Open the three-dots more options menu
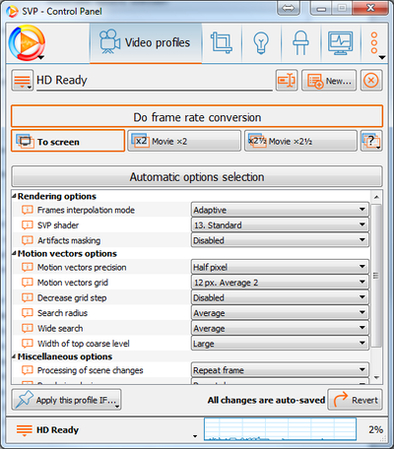Image resolution: width=394 pixels, height=449 pixels. (375, 43)
